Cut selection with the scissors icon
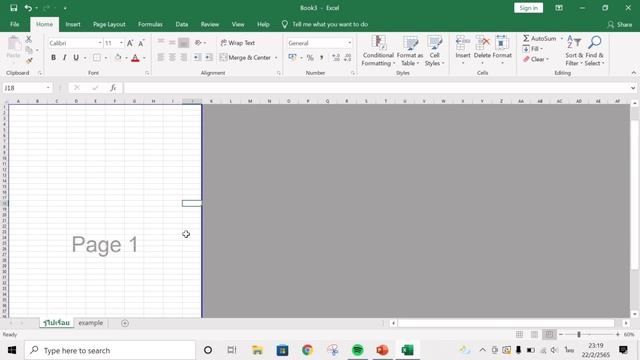 click(29, 40)
